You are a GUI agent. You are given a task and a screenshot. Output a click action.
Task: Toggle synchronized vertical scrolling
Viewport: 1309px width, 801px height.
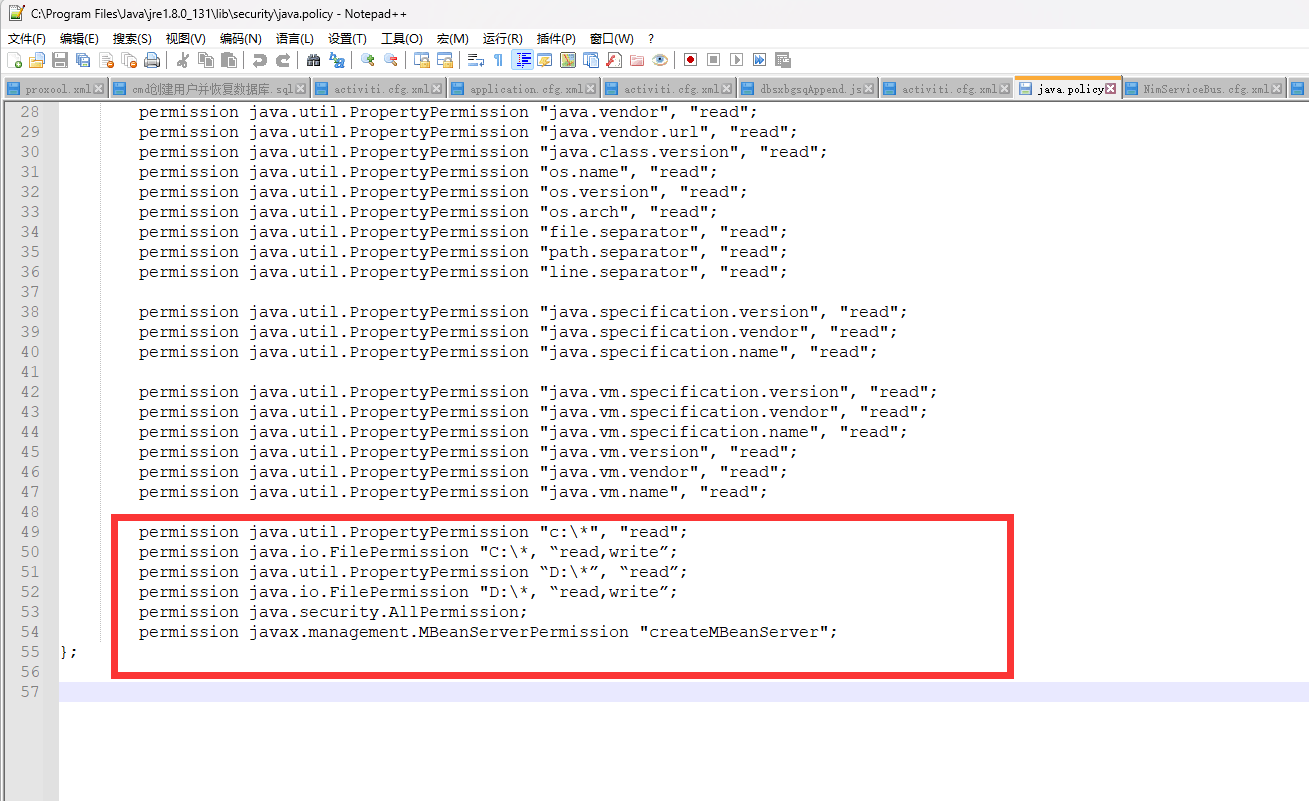coord(421,60)
